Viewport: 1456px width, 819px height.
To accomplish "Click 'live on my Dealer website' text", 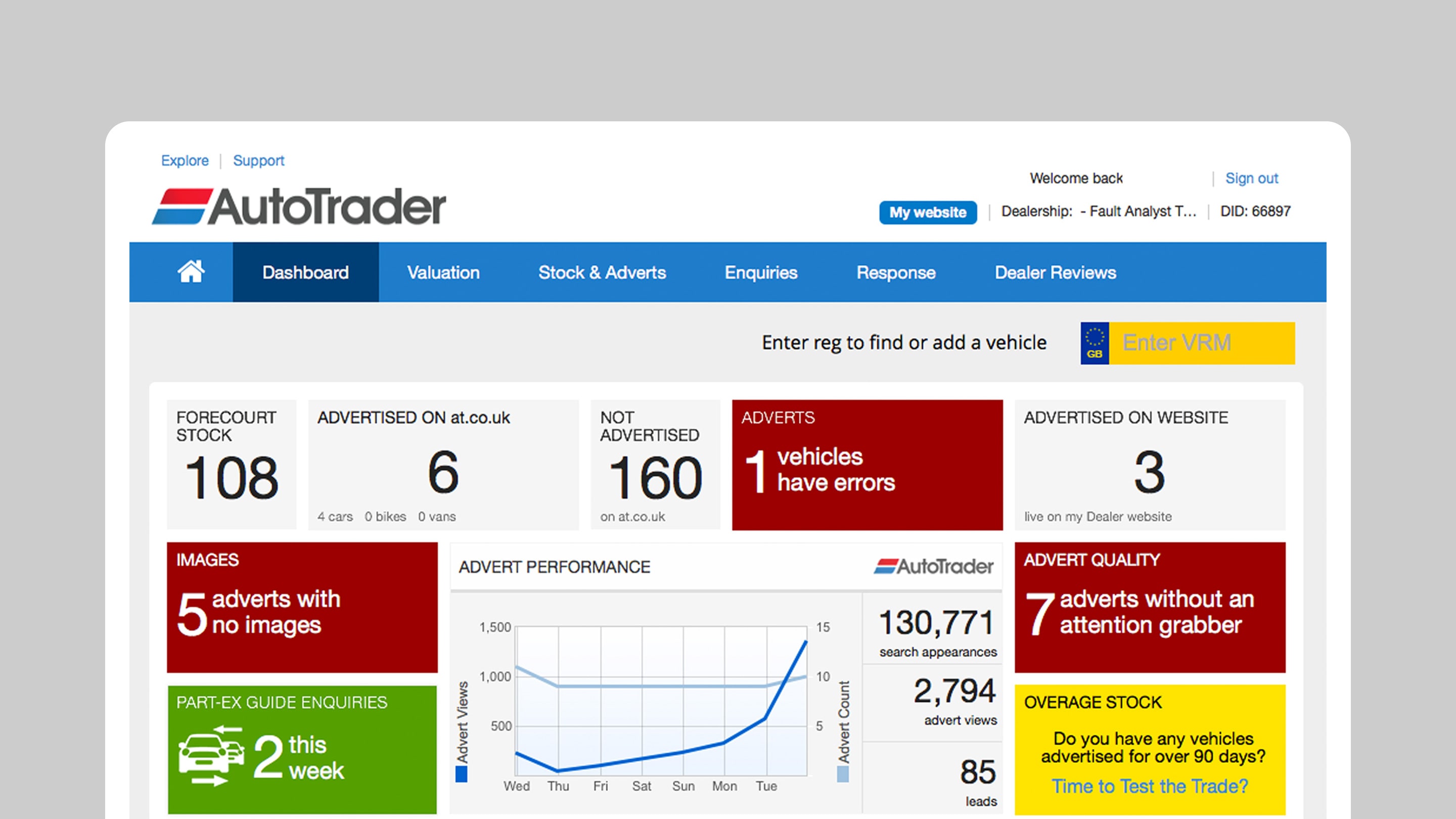I will tap(1098, 517).
